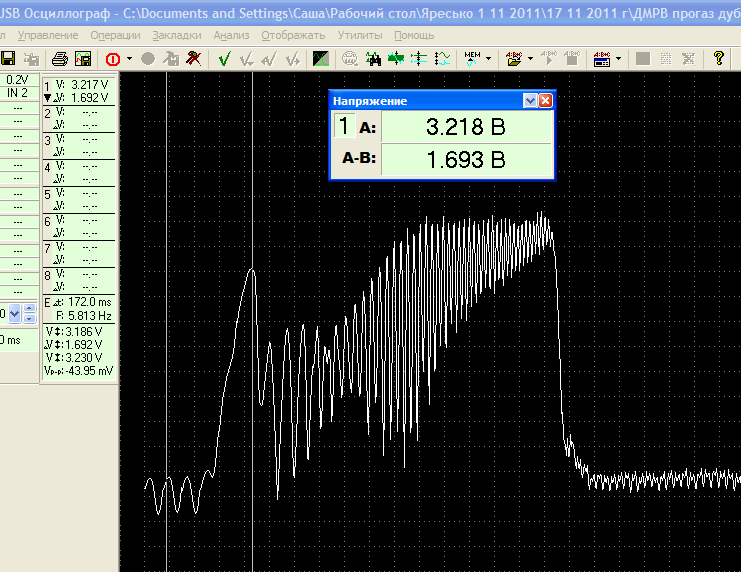This screenshot has width=741, height=572.
Task: Click the grayed dotted grid icon
Action: (666, 59)
